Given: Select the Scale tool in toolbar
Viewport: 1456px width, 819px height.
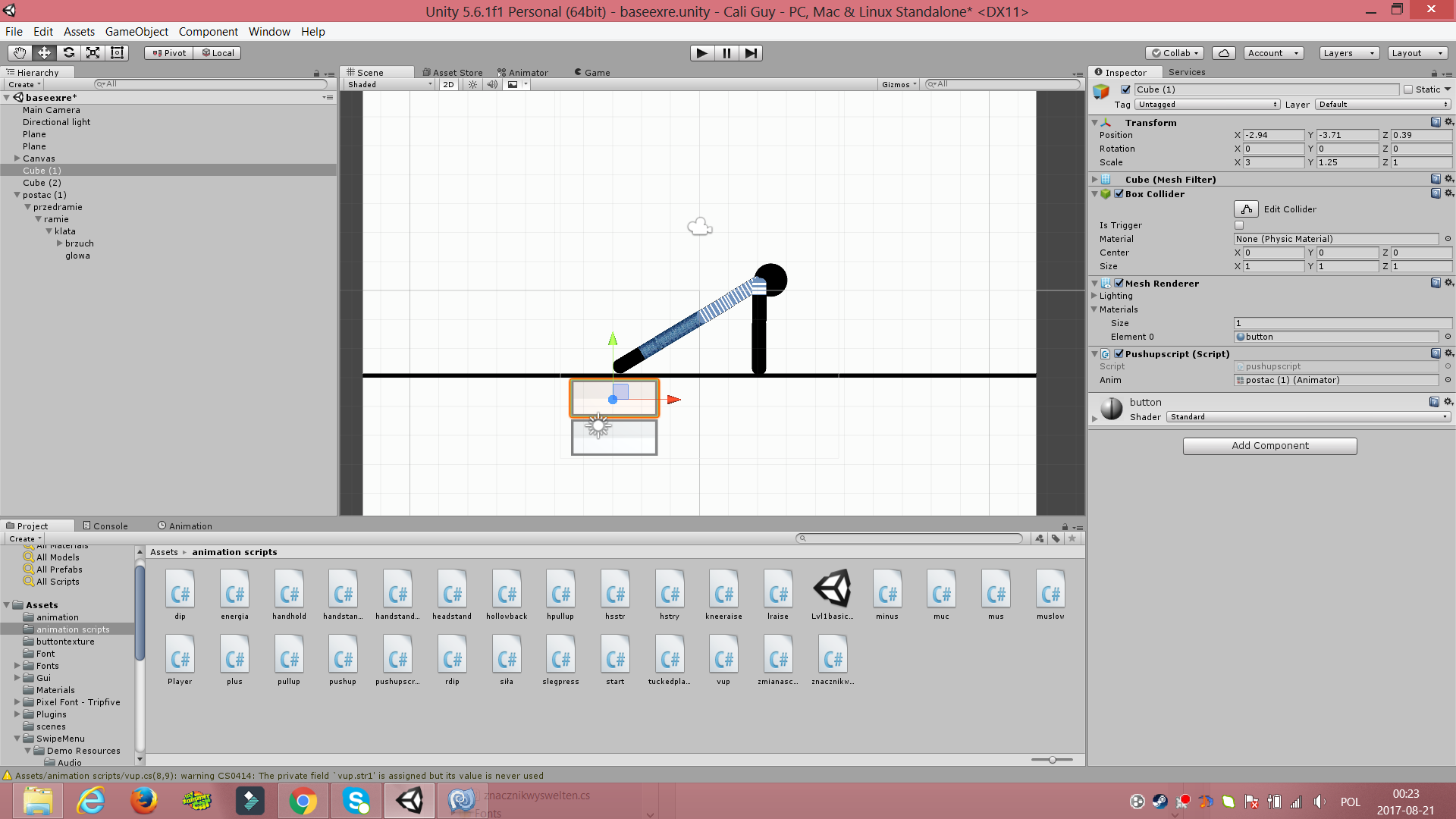Looking at the screenshot, I should [93, 53].
